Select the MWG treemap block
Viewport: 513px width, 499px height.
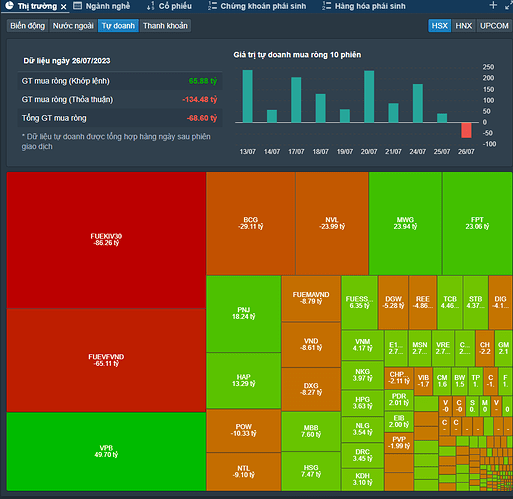pyautogui.click(x=405, y=223)
